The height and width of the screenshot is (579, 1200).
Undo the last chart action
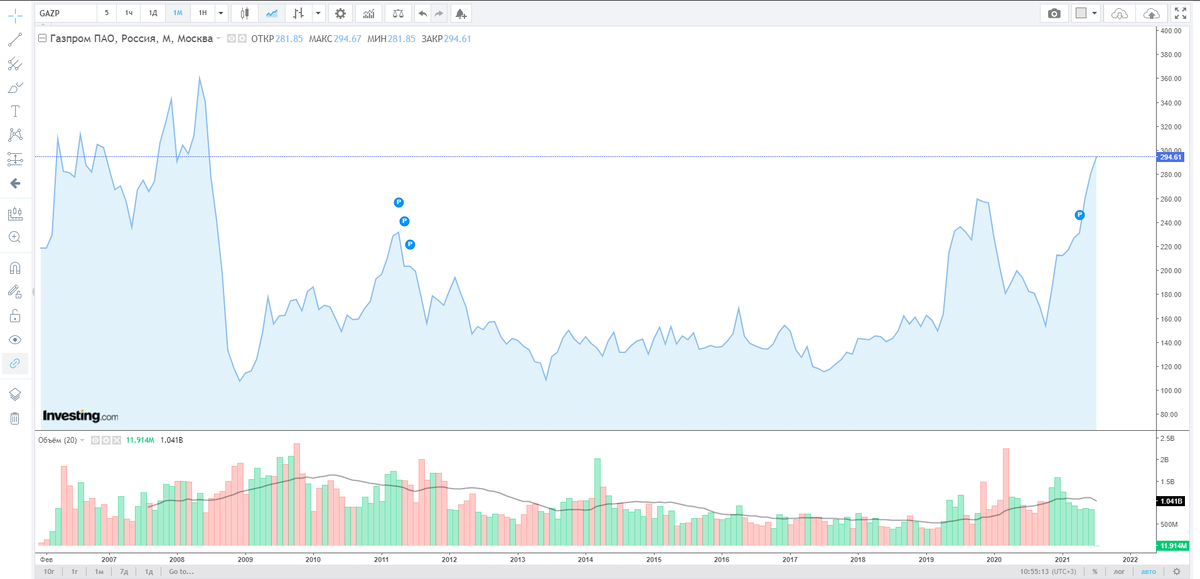422,13
